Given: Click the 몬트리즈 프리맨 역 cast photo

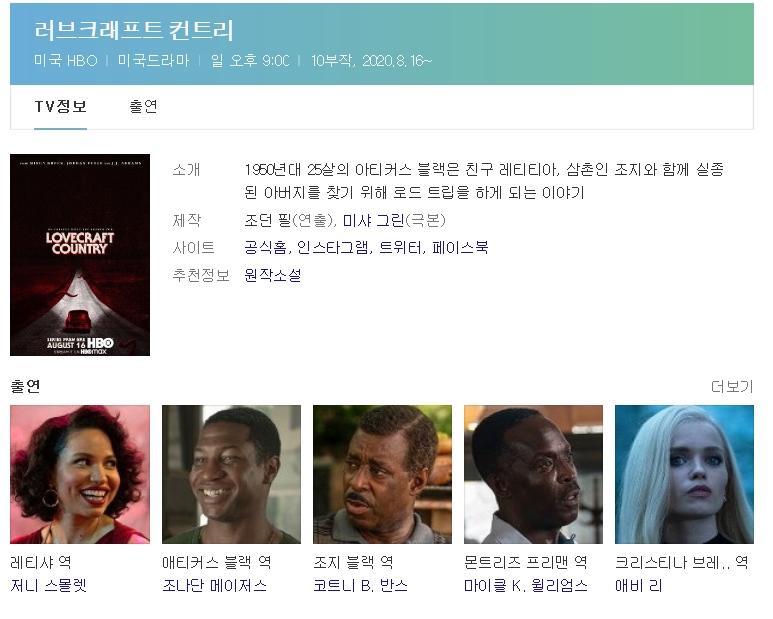Looking at the screenshot, I should tap(533, 474).
